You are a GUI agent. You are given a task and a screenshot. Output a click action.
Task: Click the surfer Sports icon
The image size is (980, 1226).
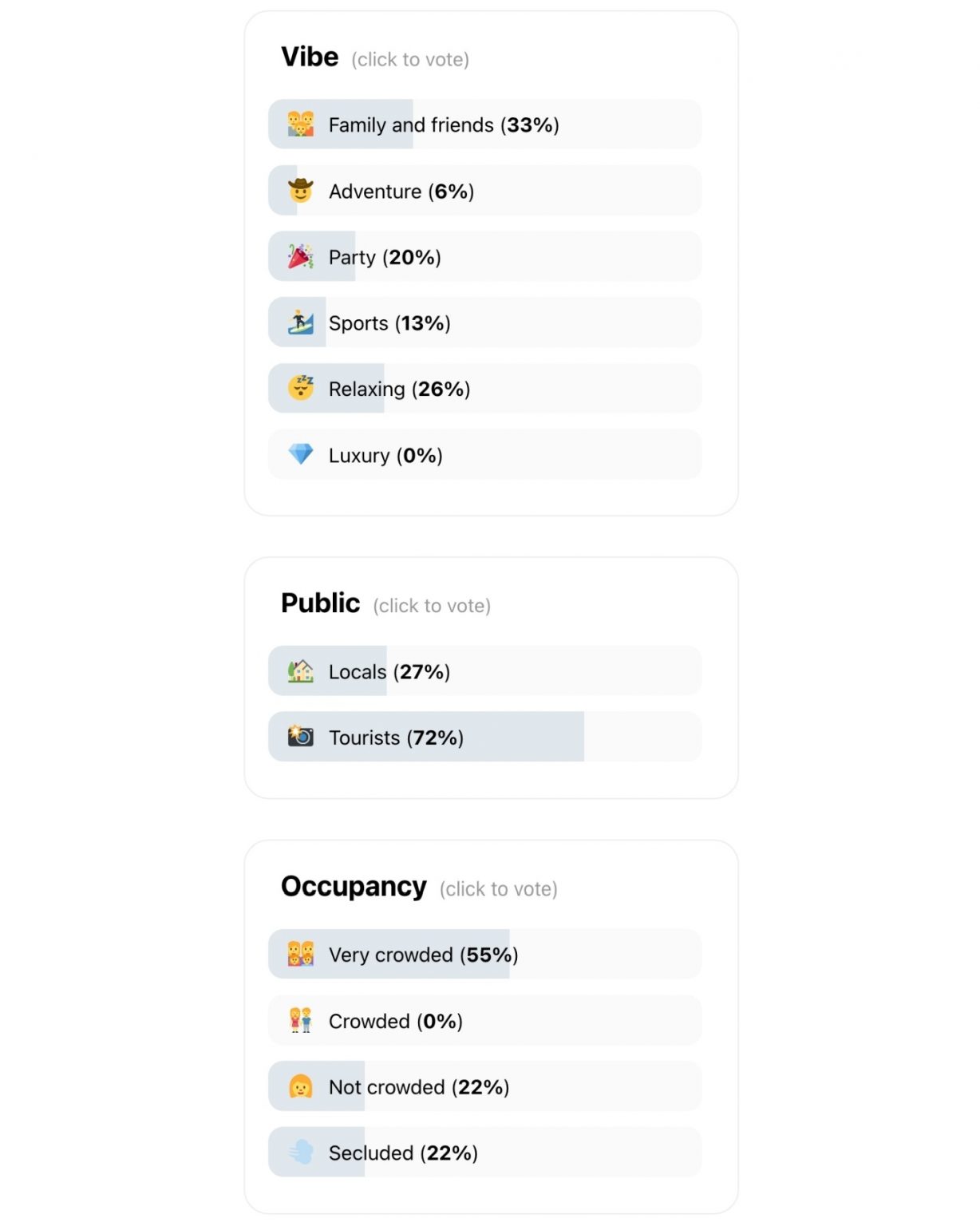click(x=301, y=322)
